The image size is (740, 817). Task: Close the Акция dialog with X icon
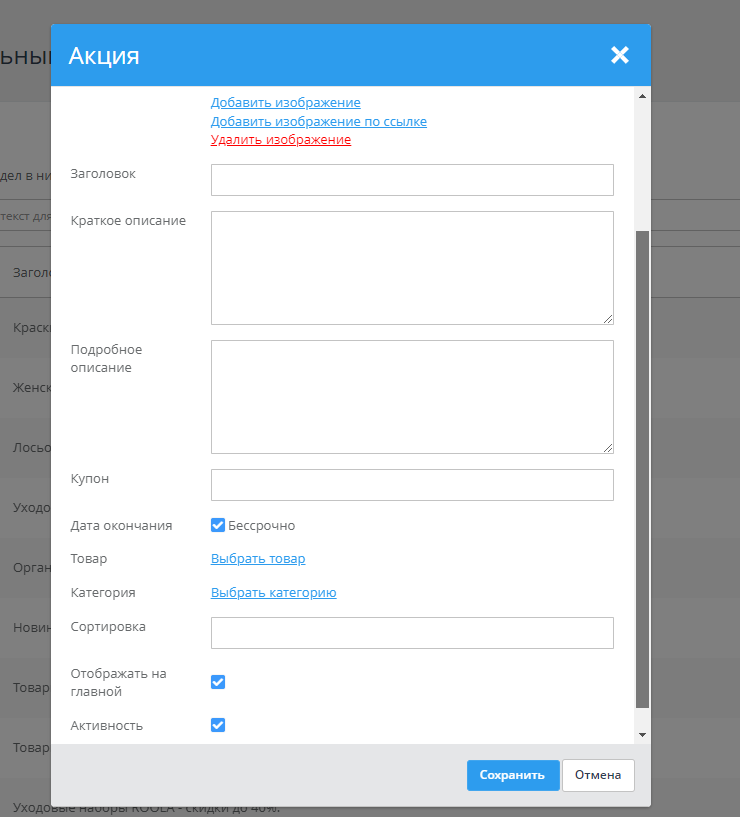(620, 55)
